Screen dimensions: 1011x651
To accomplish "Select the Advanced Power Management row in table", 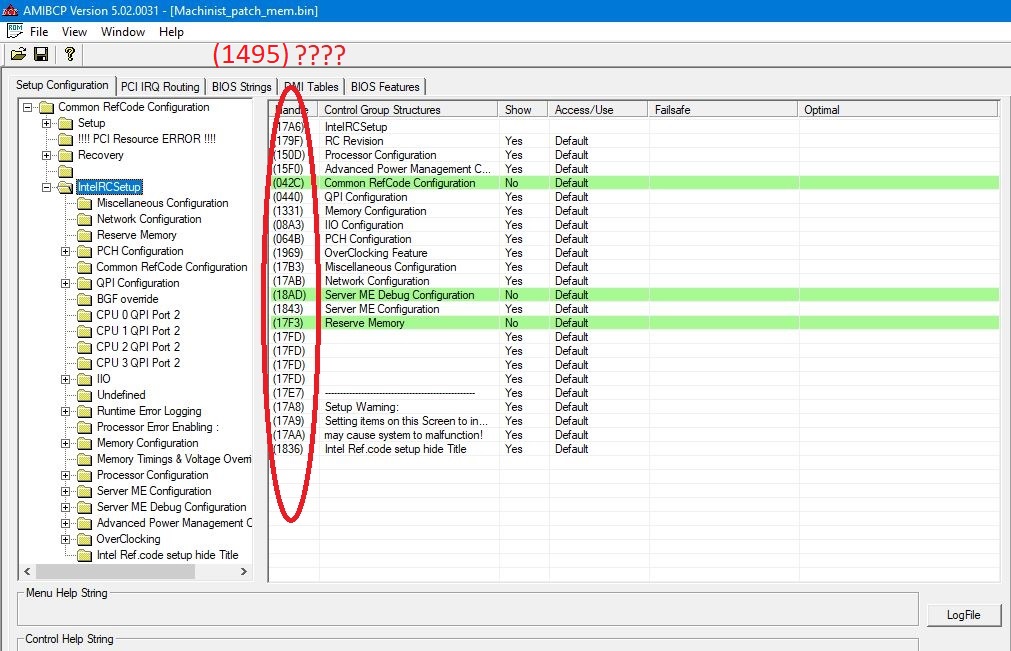I will pyautogui.click(x=634, y=169).
